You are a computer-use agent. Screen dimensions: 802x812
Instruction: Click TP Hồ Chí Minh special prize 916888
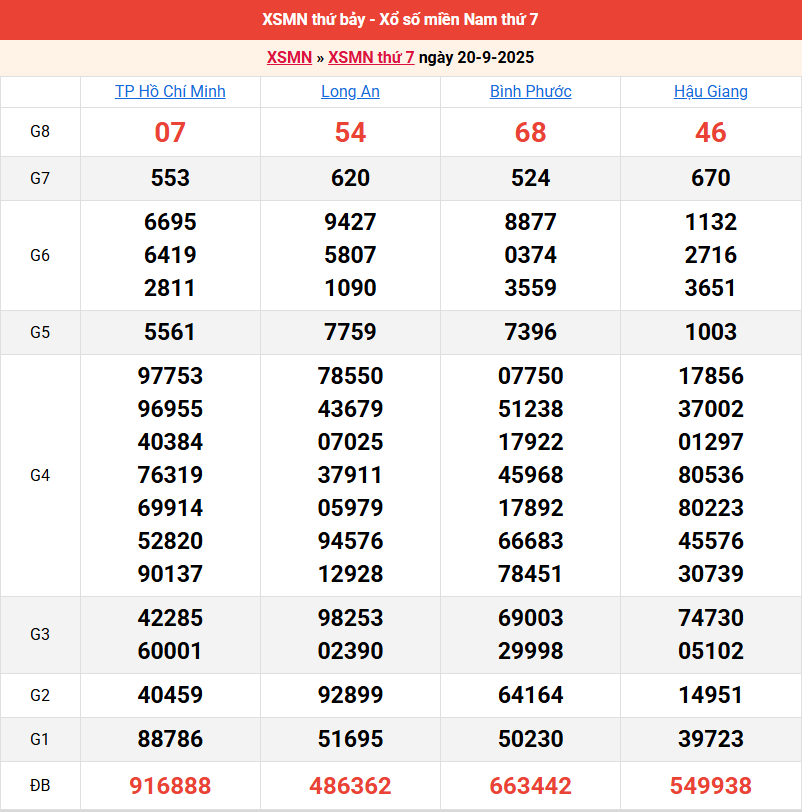tap(170, 786)
